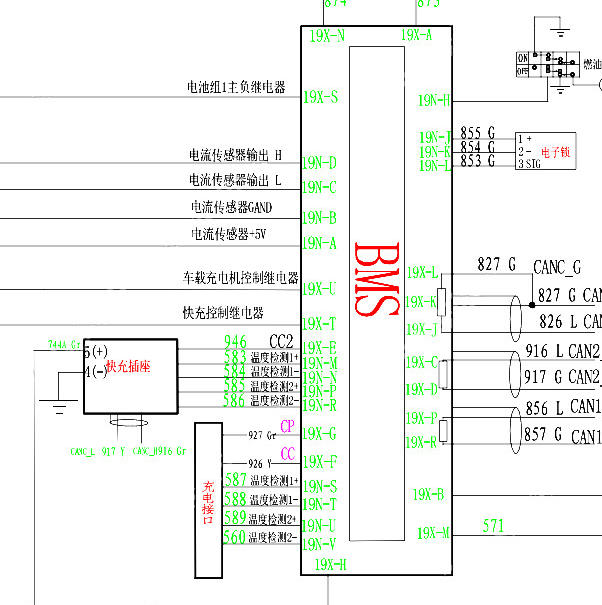Select pin label 19N-V
The width and height of the screenshot is (602, 605).
click(x=319, y=544)
